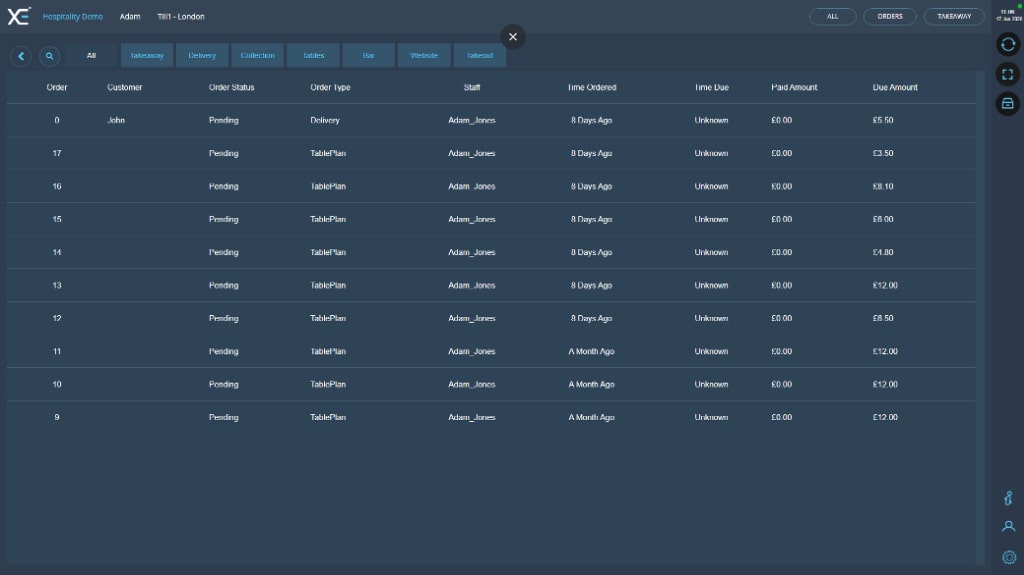Screen dimensions: 1024x575
Task: Open the settings gear icon
Action: click(1008, 557)
